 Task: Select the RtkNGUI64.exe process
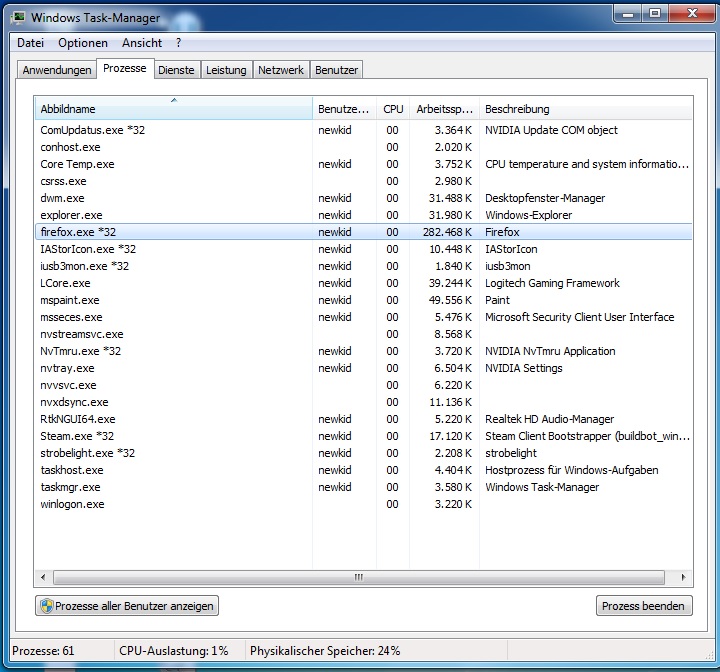pyautogui.click(x=364, y=419)
